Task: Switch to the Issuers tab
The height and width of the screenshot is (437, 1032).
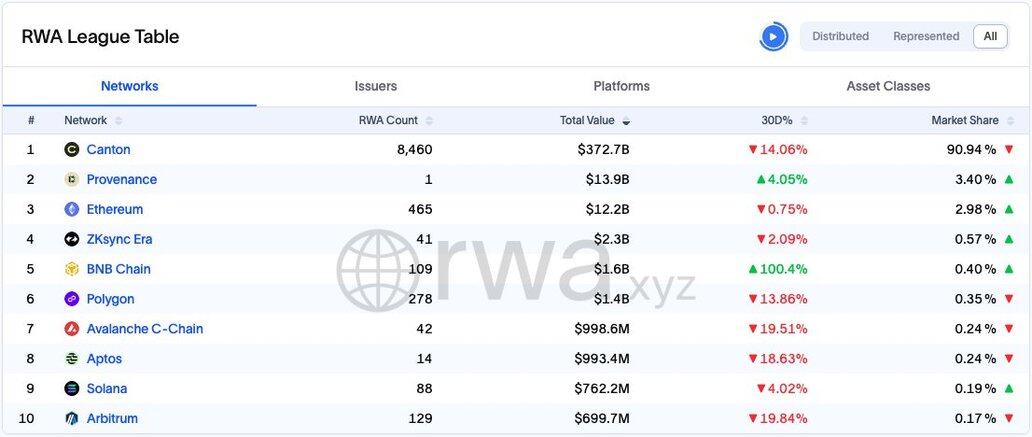Action: click(x=376, y=87)
